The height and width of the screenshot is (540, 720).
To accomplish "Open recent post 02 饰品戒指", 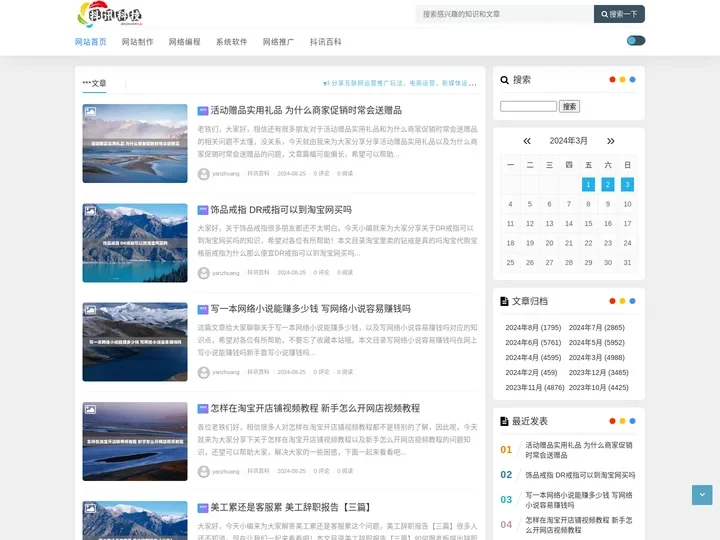I will coord(580,475).
